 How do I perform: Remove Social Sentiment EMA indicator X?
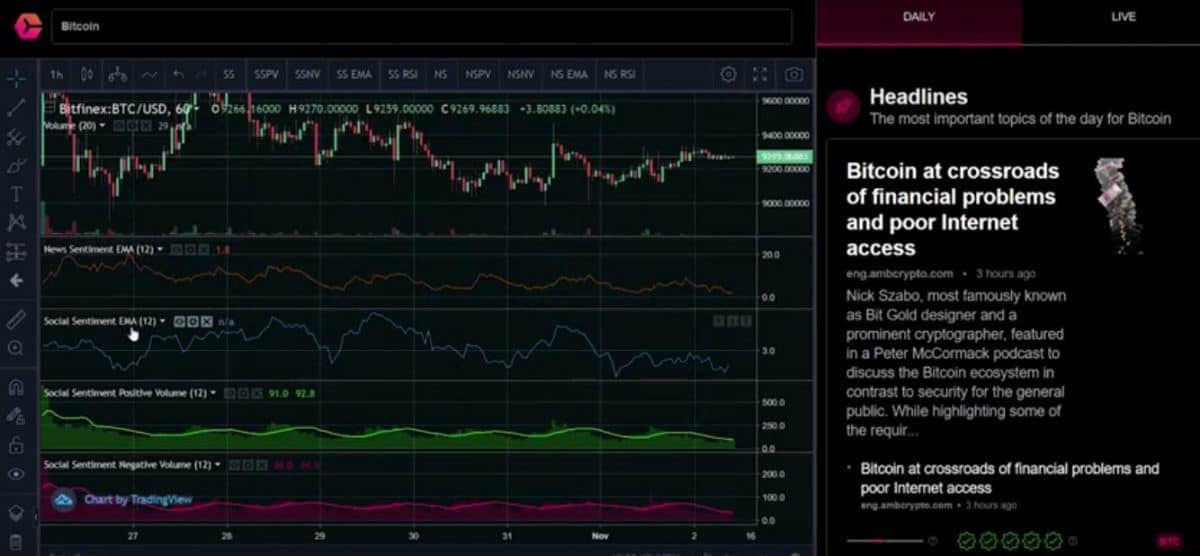tap(206, 321)
